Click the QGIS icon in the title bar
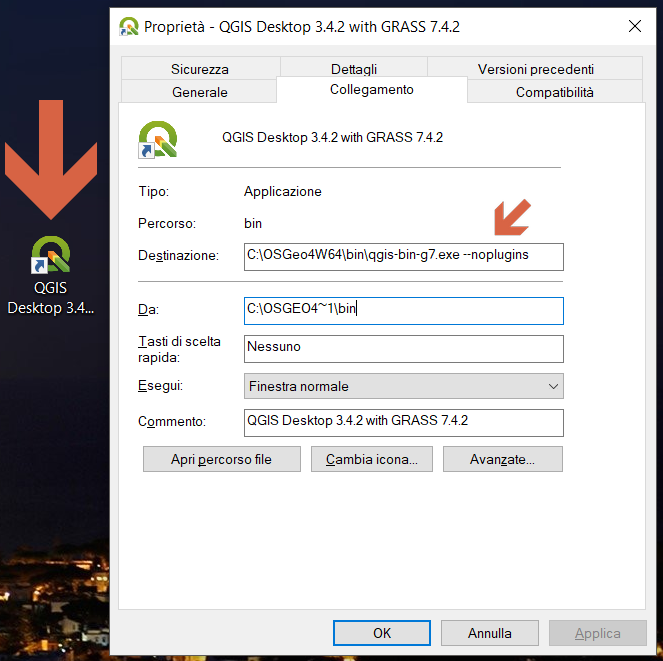 click(x=129, y=26)
